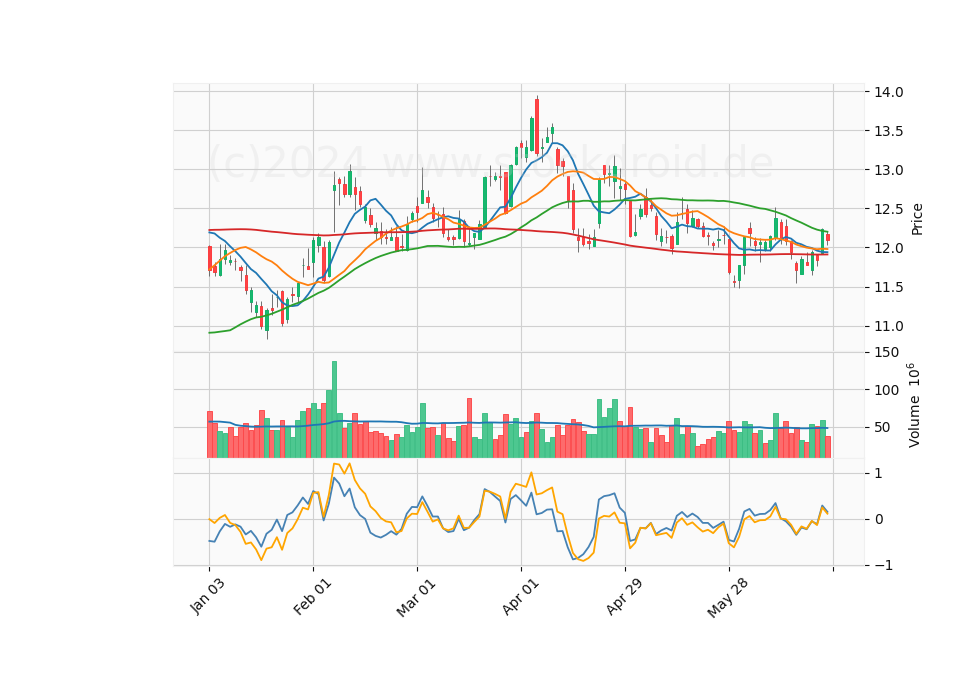Click the May 28 date label
This screenshot has width=960, height=690.
(727, 598)
